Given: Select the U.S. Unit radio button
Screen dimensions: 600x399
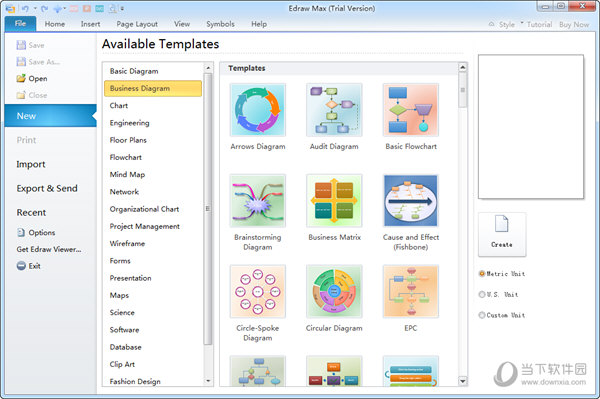Looking at the screenshot, I should point(482,294).
